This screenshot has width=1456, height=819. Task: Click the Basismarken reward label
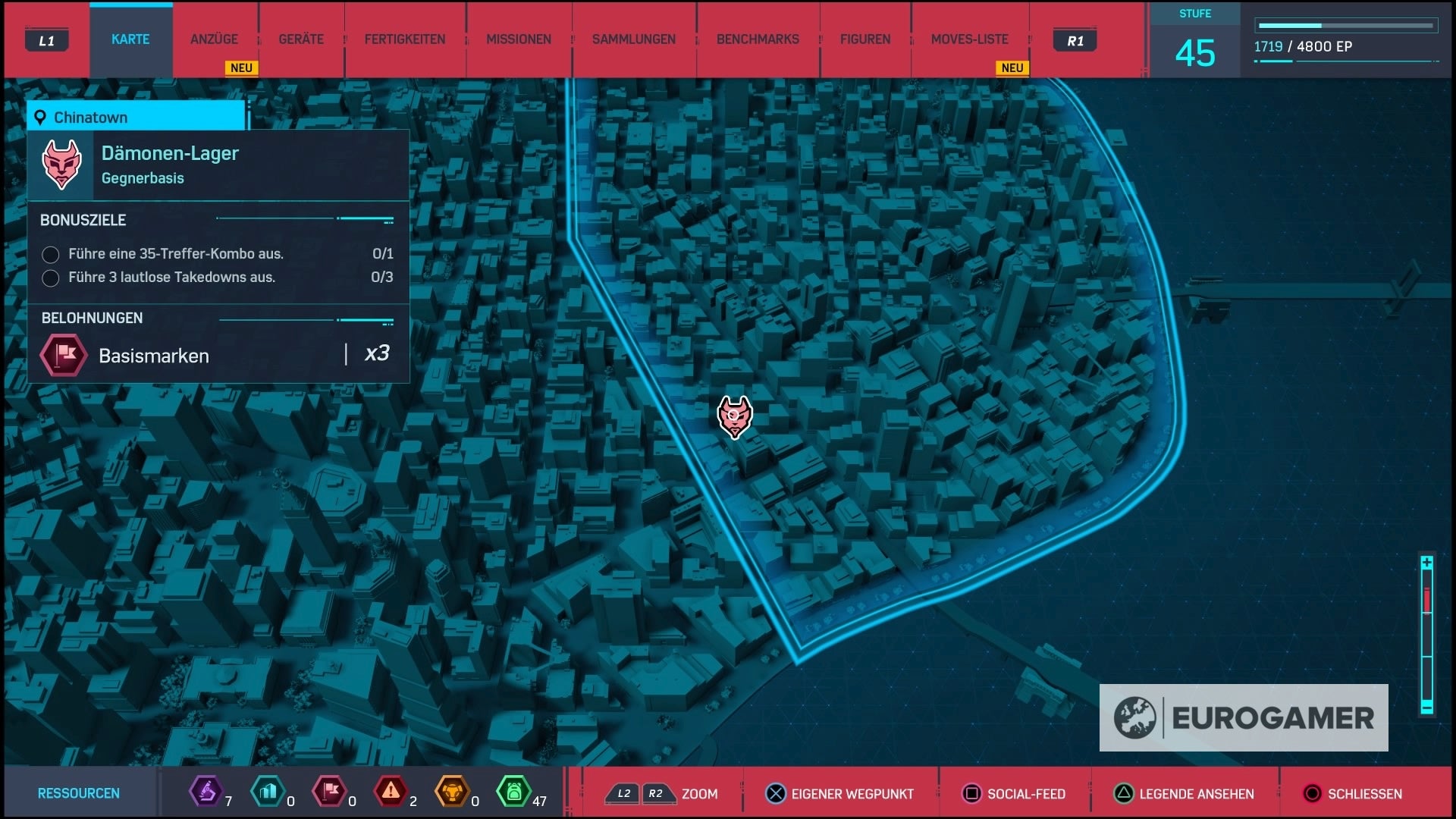pos(154,356)
